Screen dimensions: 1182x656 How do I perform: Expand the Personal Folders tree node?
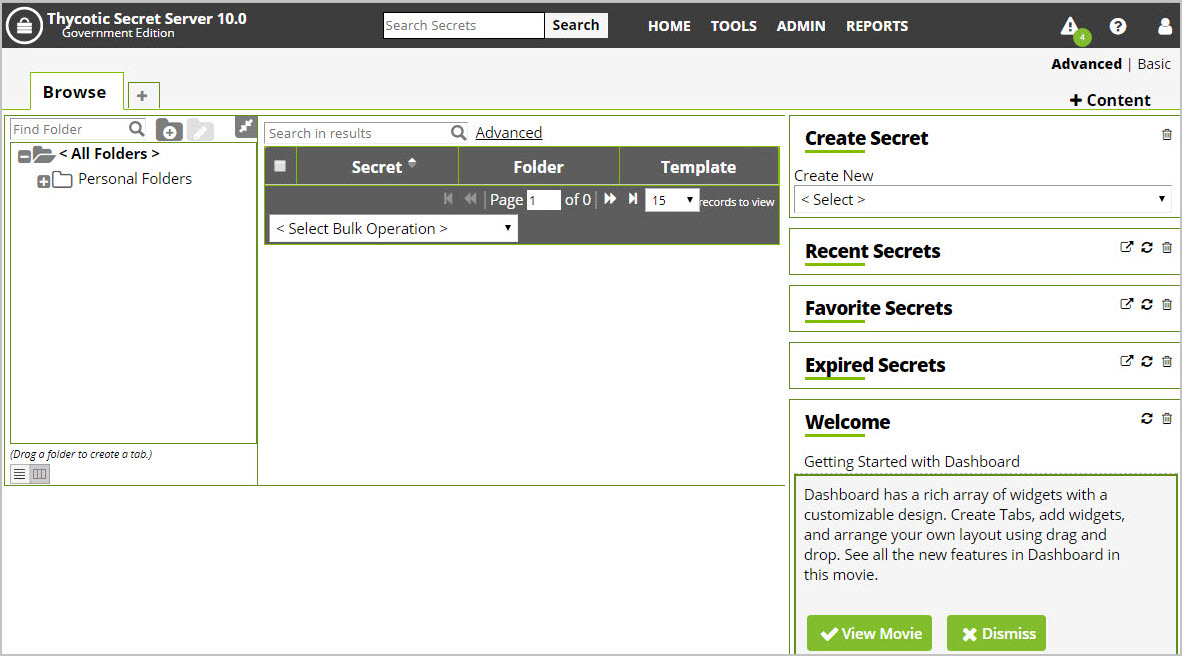[44, 181]
